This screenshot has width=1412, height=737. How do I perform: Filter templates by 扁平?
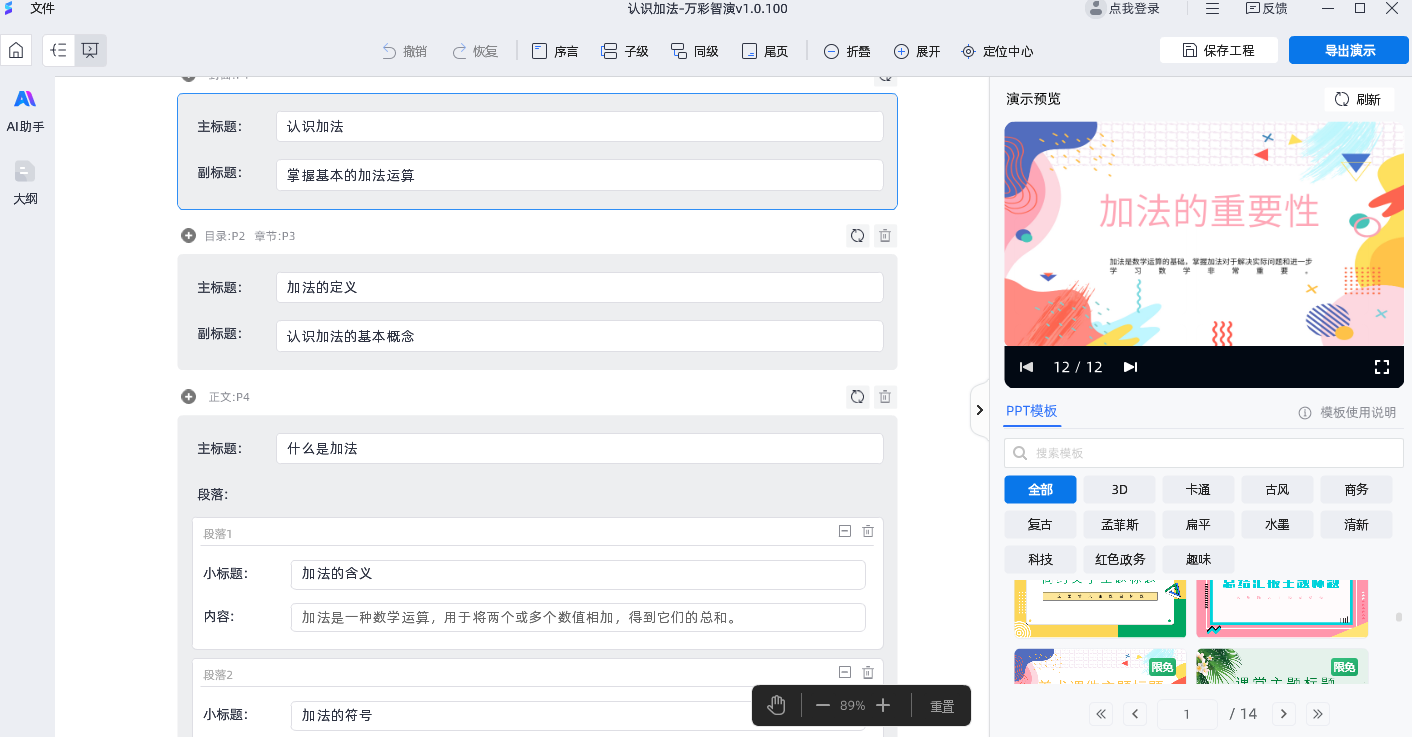point(1198,524)
